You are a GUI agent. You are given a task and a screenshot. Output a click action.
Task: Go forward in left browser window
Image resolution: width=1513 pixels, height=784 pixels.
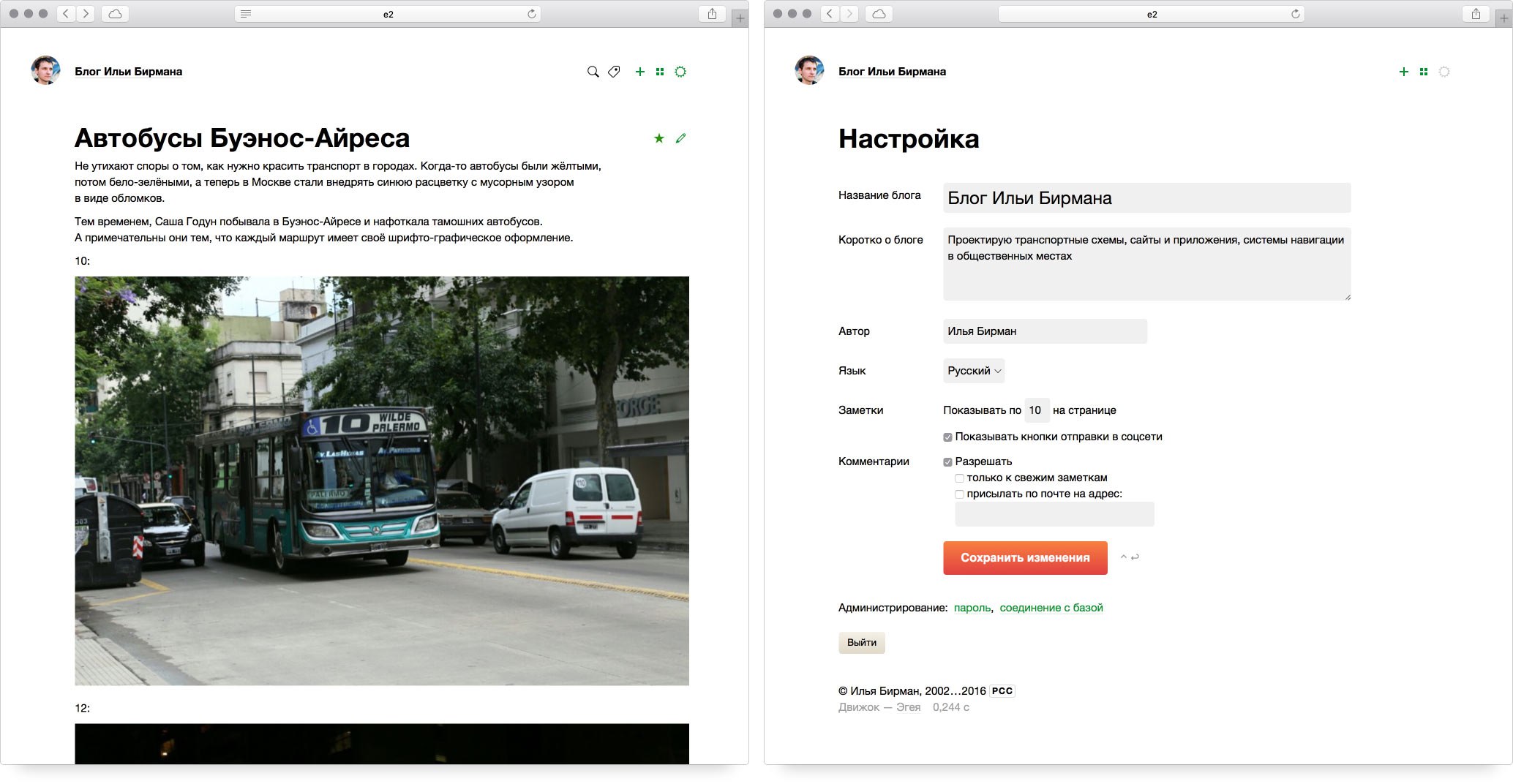pyautogui.click(x=86, y=14)
